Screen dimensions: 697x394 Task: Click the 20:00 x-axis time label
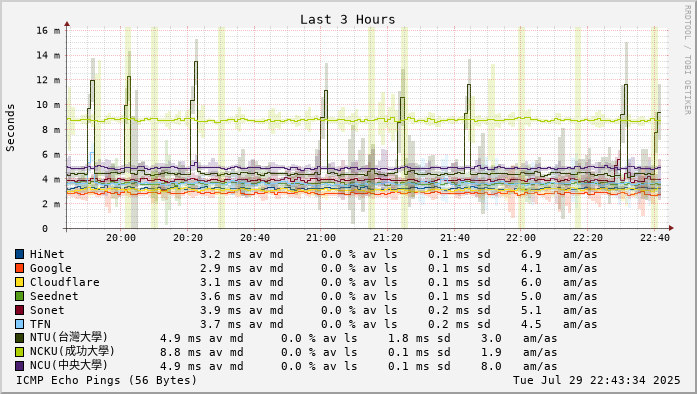[121, 238]
